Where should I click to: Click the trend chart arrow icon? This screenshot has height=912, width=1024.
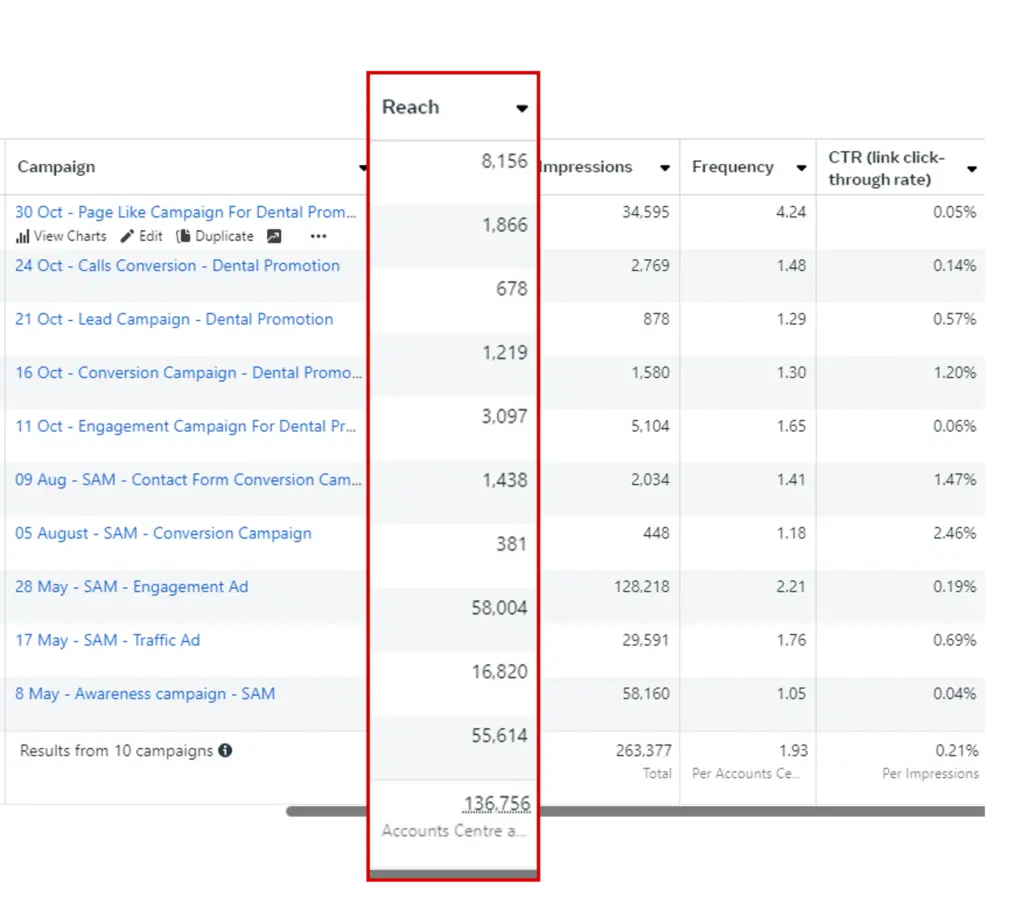(x=274, y=237)
